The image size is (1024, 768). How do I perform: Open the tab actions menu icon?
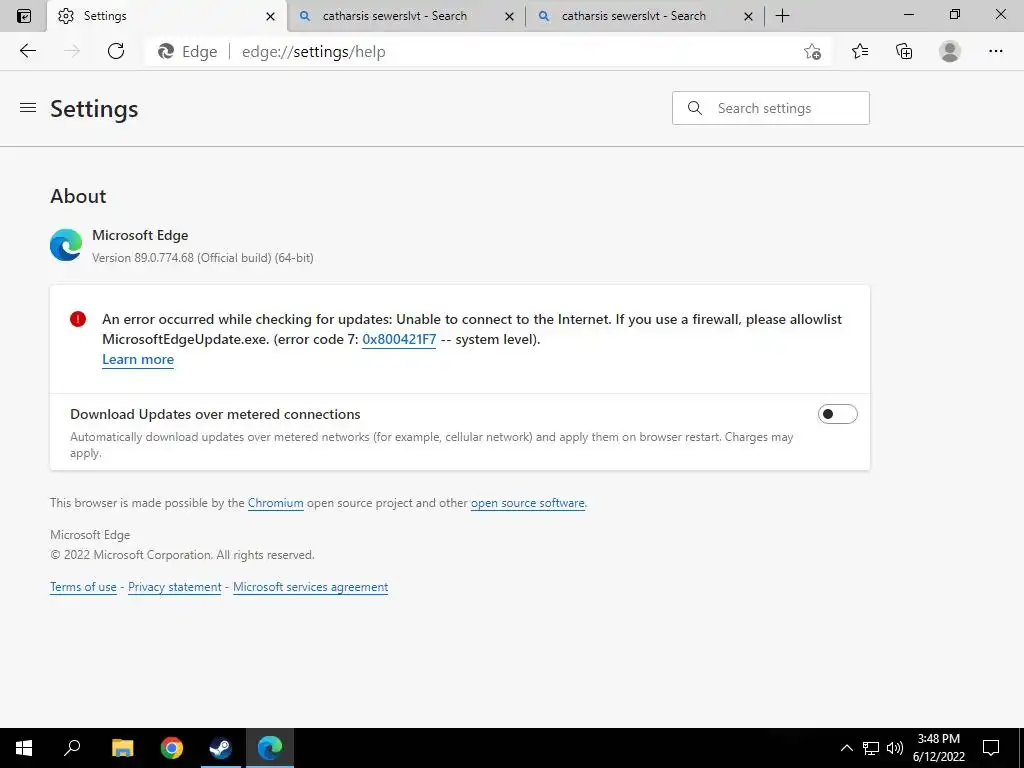(24, 16)
